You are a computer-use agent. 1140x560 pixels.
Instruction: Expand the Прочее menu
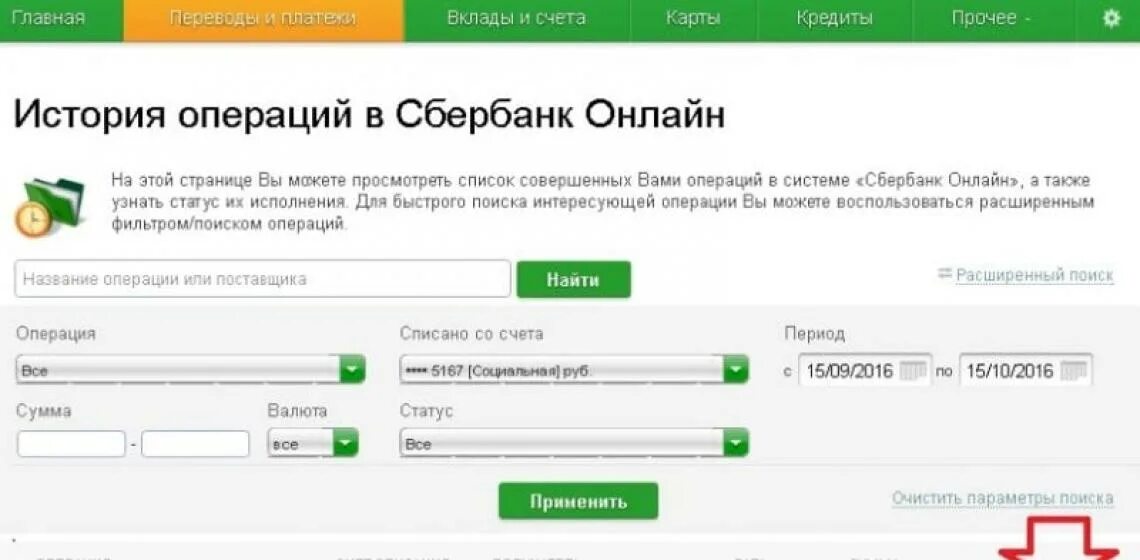click(x=992, y=18)
